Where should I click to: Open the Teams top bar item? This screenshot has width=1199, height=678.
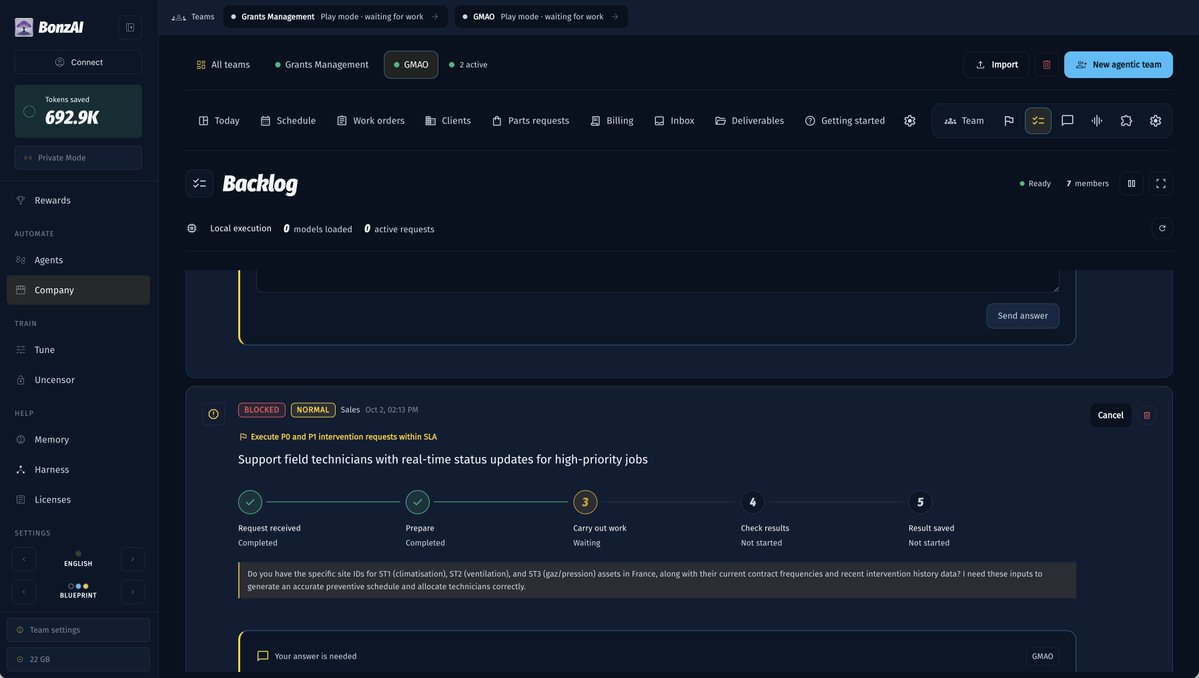click(193, 17)
